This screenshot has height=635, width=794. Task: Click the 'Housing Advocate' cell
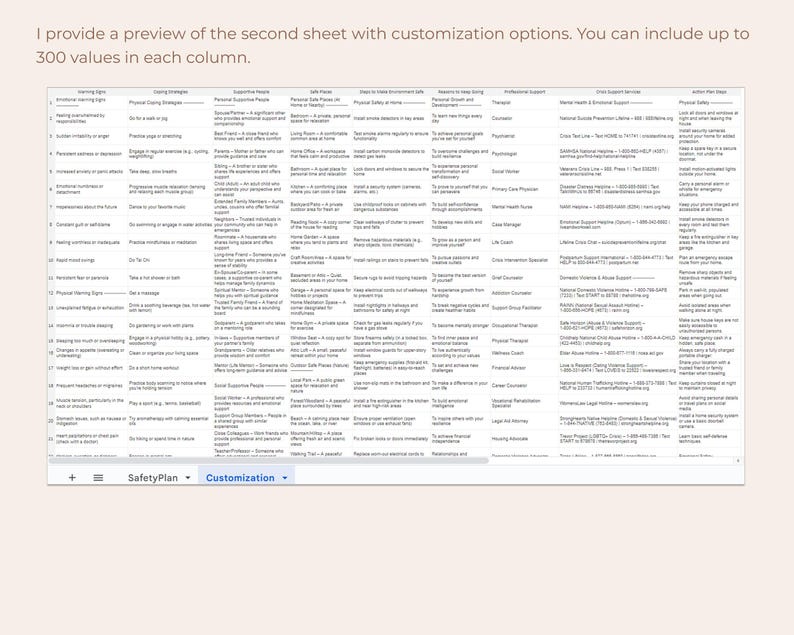pyautogui.click(x=525, y=439)
